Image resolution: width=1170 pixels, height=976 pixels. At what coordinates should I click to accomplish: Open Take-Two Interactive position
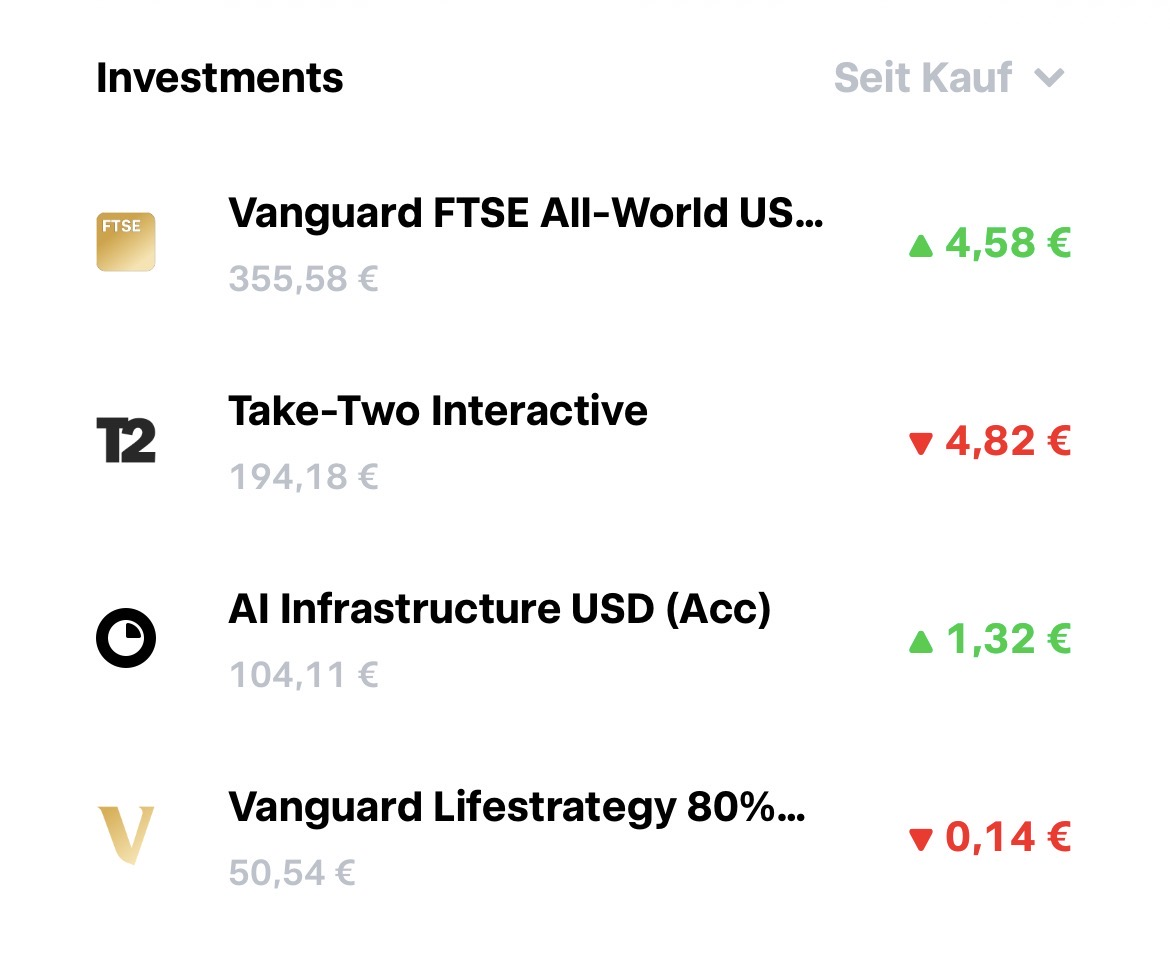(438, 411)
